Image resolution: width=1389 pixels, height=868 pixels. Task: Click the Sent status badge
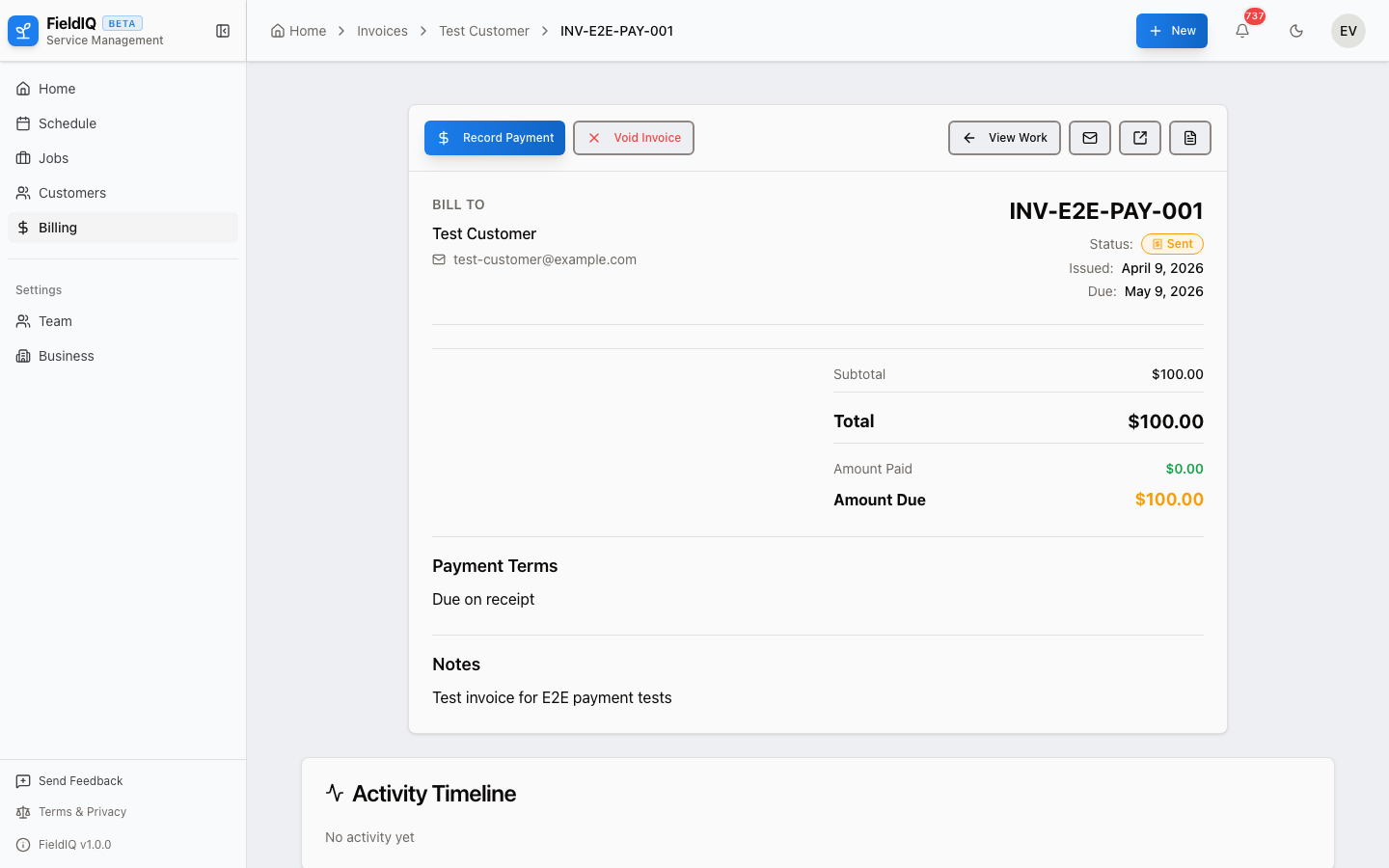pyautogui.click(x=1172, y=243)
